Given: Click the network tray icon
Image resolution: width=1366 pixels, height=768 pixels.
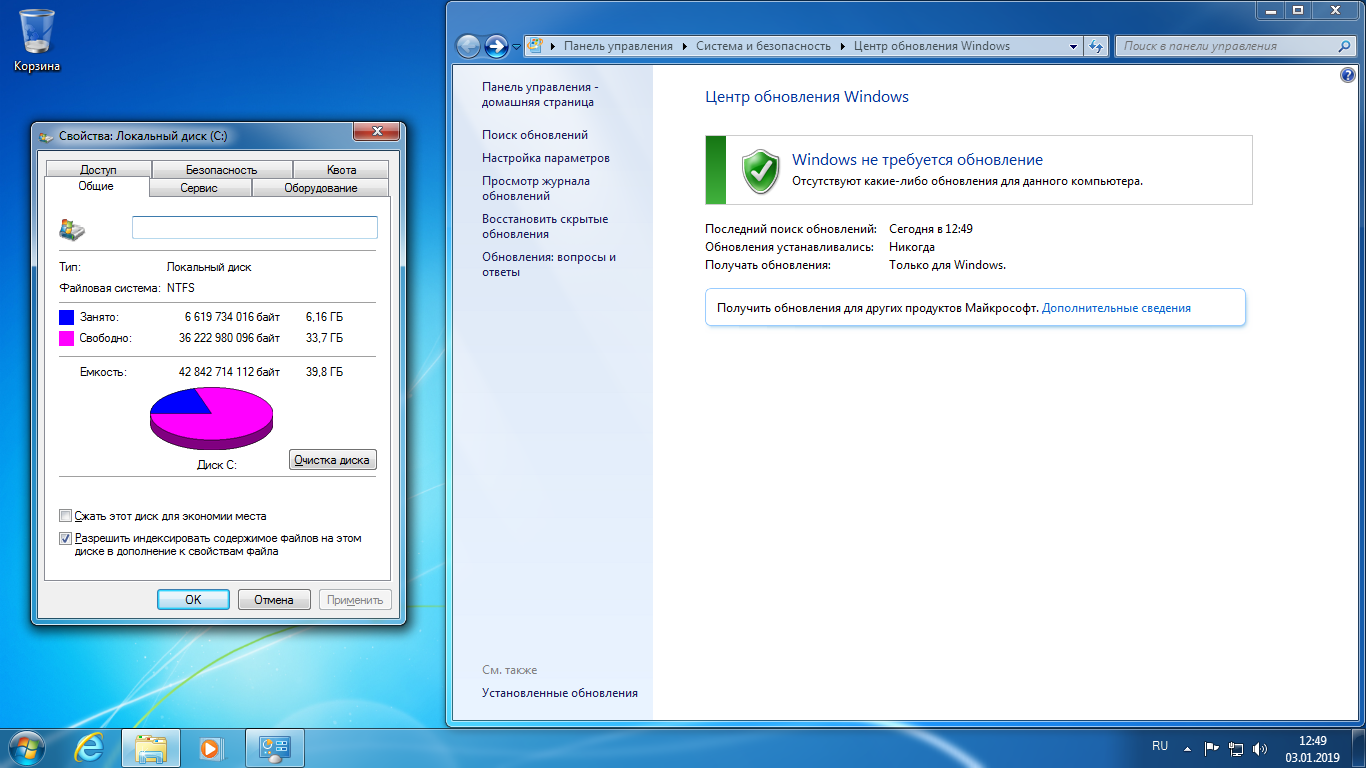Looking at the screenshot, I should 1236,747.
